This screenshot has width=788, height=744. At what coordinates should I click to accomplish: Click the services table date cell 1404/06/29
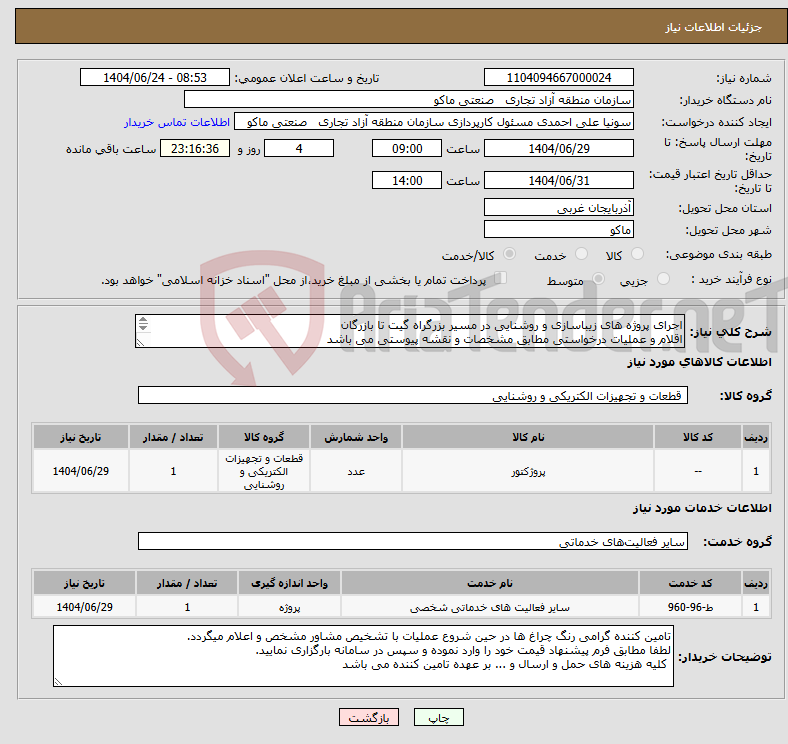[x=84, y=607]
